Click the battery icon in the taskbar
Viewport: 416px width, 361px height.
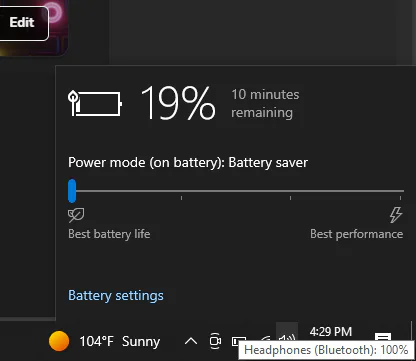[x=239, y=341]
